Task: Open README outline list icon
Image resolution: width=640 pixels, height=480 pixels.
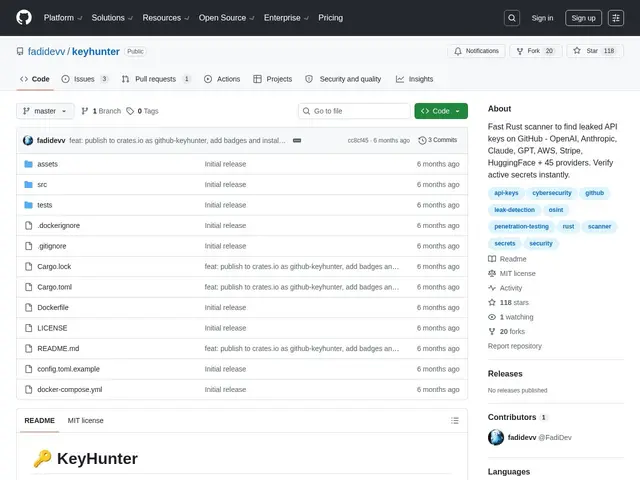Action: pos(455,420)
